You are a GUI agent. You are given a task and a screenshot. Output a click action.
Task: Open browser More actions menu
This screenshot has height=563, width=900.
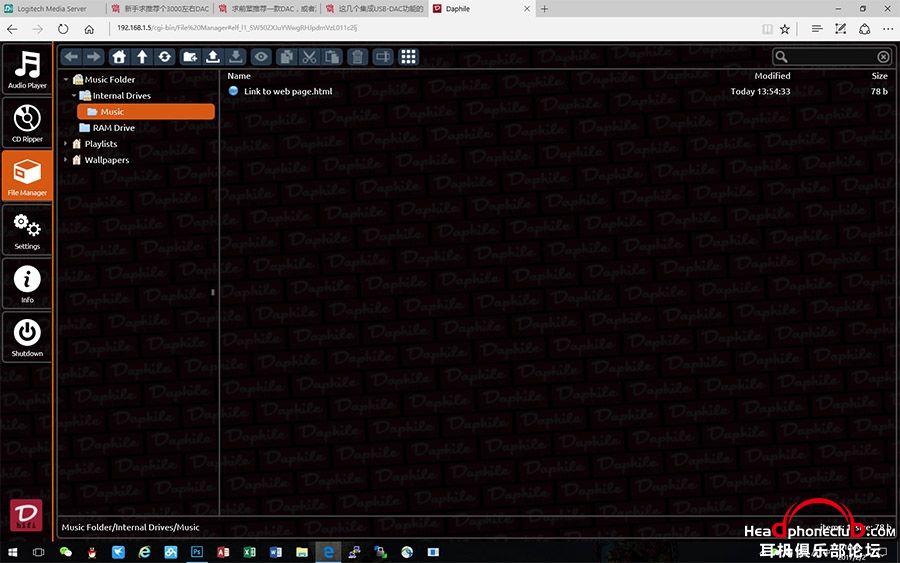click(x=888, y=29)
